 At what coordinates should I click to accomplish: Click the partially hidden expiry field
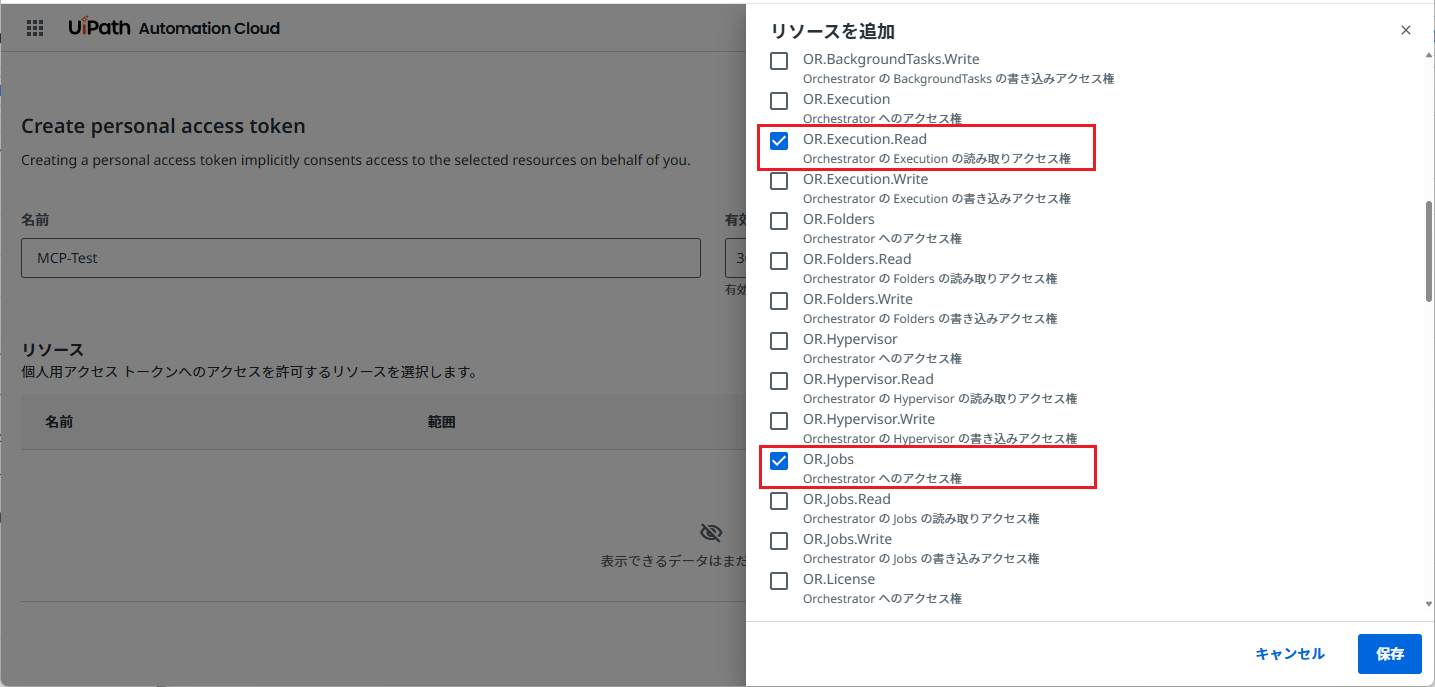(735, 258)
